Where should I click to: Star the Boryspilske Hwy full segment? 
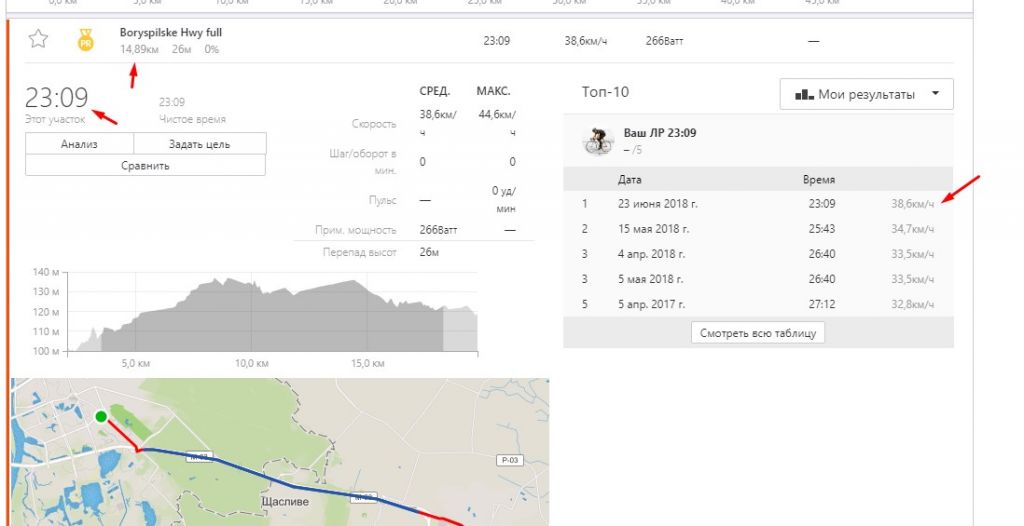tap(38, 40)
